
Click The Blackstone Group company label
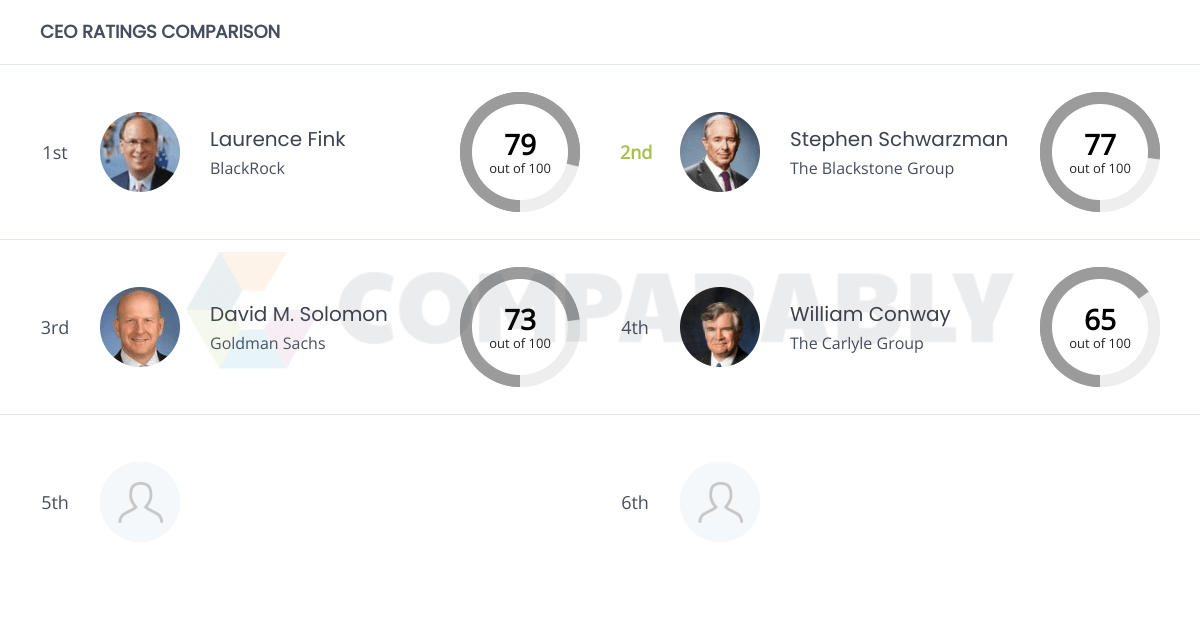click(871, 168)
